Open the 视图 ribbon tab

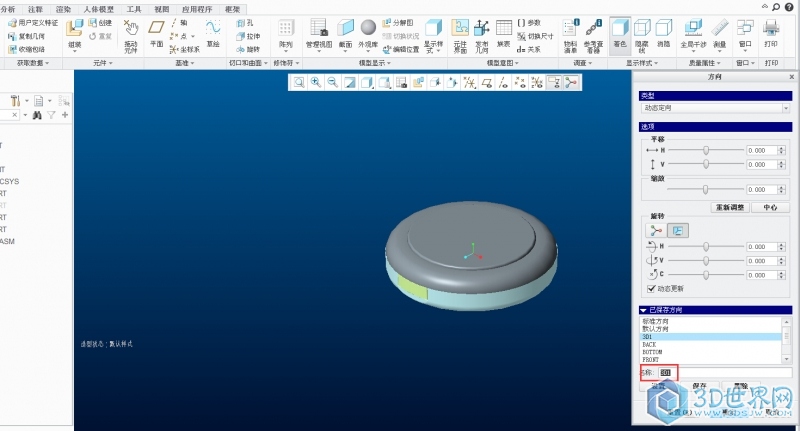161,9
